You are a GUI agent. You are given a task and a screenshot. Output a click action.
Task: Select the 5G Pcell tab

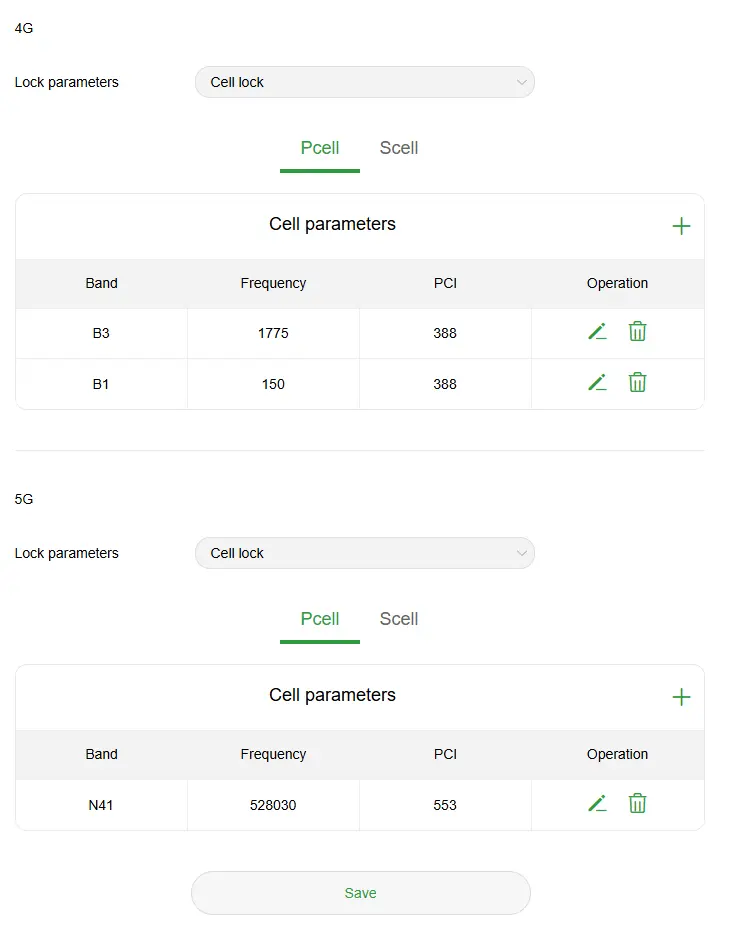tap(320, 619)
